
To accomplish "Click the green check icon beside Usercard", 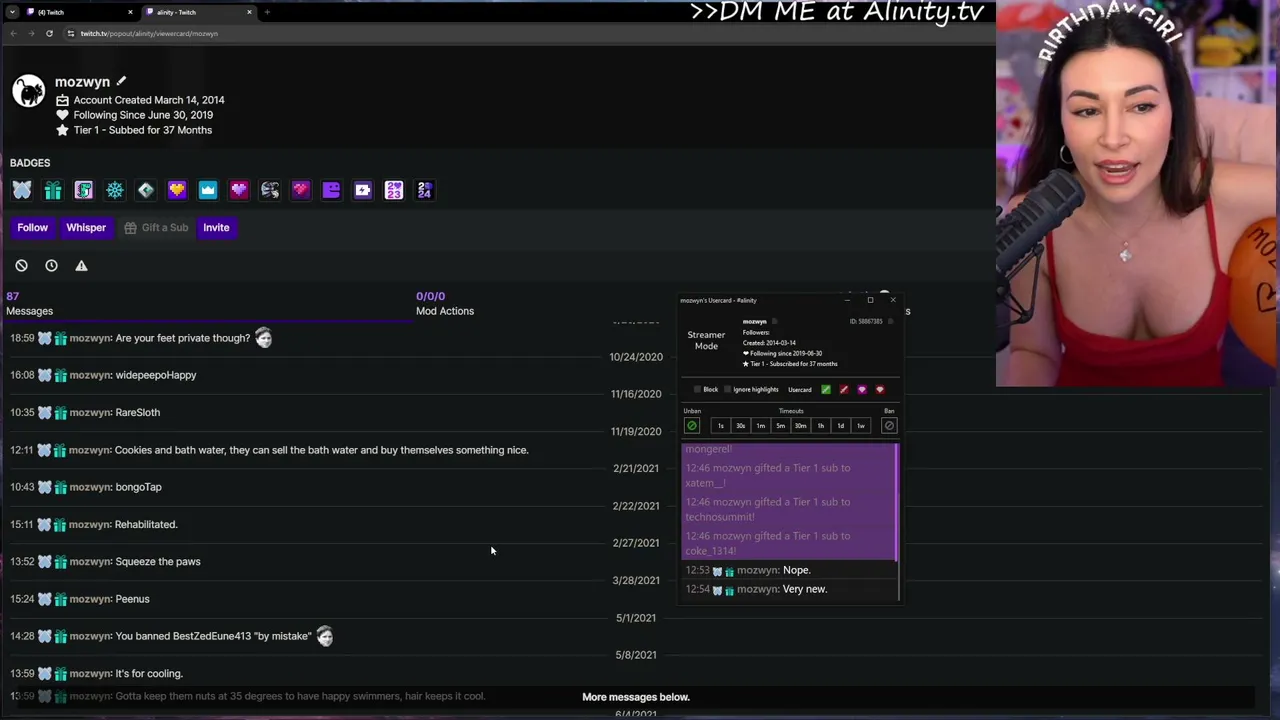I will click(x=826, y=390).
